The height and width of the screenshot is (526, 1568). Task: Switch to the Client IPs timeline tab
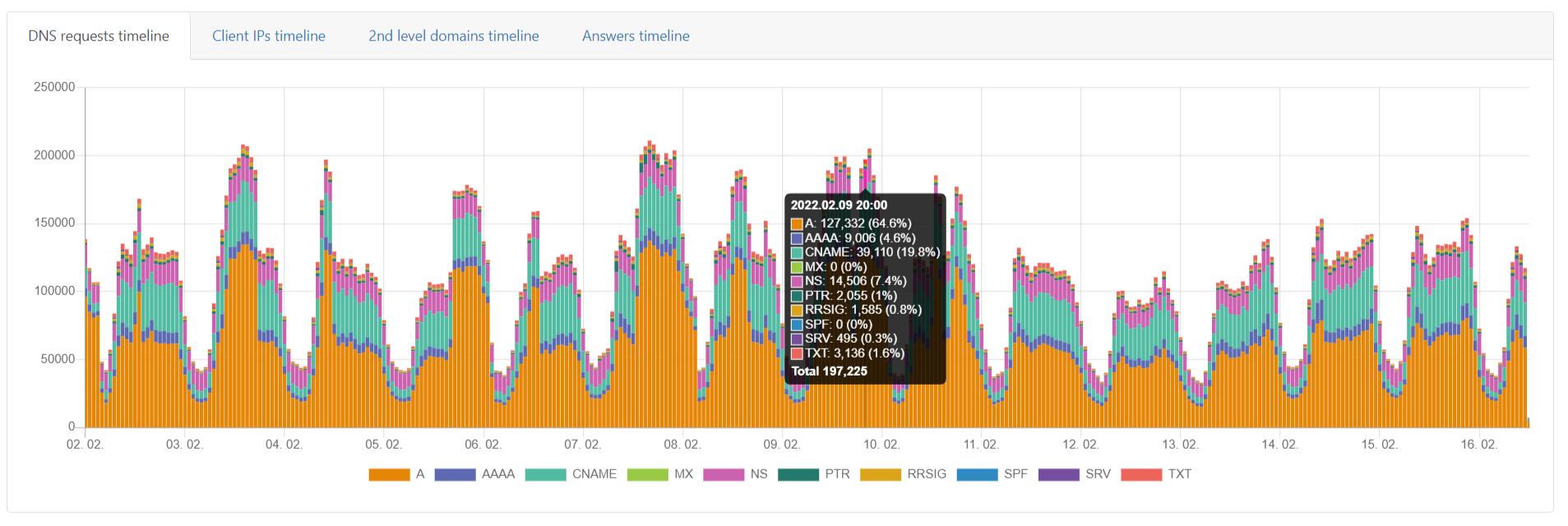tap(269, 36)
